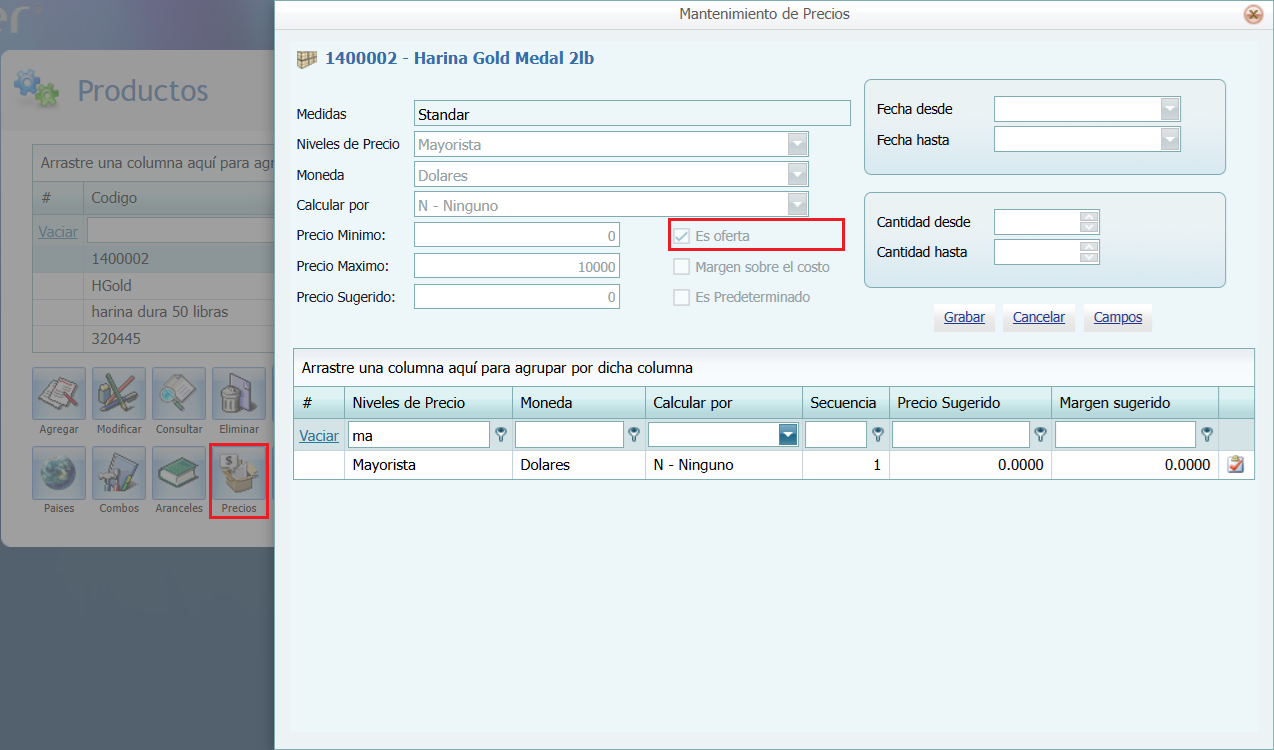Click the Combos icon
This screenshot has width=1274, height=750.
click(x=119, y=474)
